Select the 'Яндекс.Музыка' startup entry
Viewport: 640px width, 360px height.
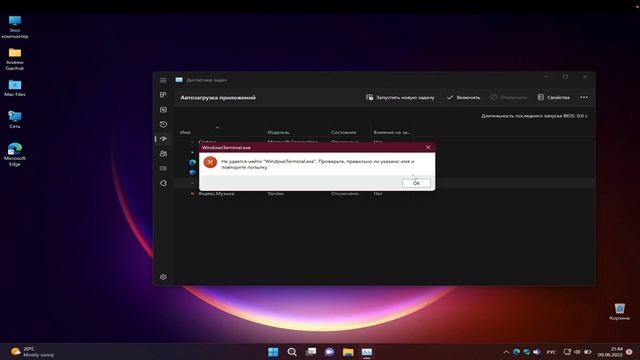tap(216, 193)
